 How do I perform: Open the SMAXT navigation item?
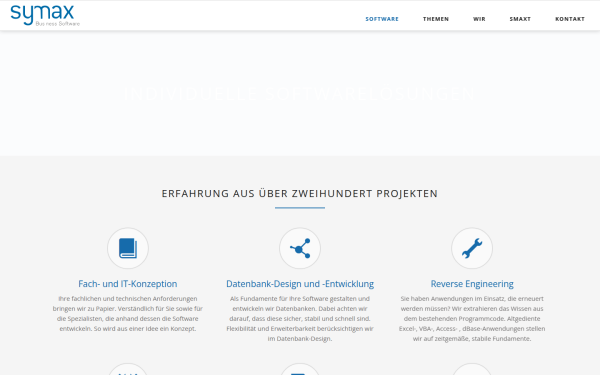tap(520, 19)
